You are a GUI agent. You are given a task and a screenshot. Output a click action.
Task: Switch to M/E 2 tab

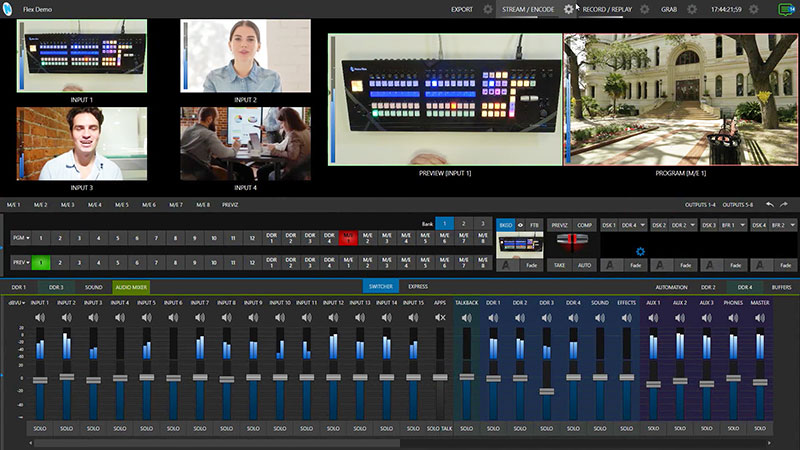coord(40,205)
